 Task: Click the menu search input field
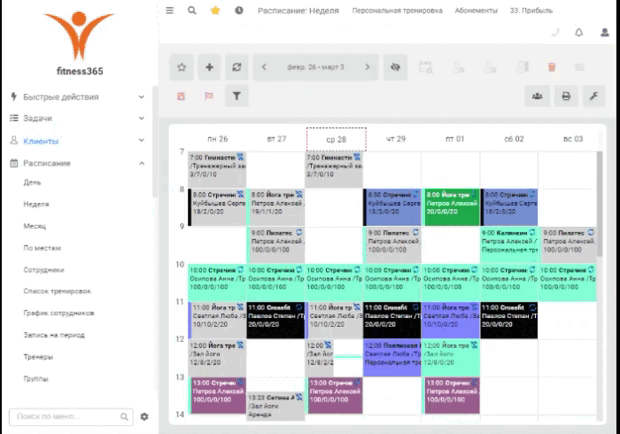(71, 417)
